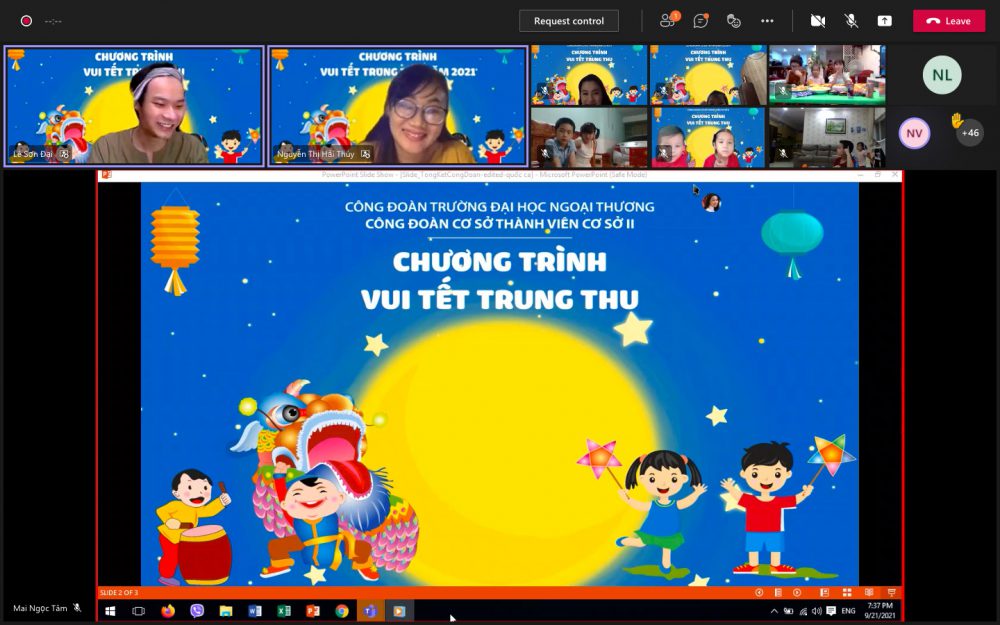Image resolution: width=1000 pixels, height=625 pixels.
Task: Open Word from the taskbar
Action: pos(255,611)
